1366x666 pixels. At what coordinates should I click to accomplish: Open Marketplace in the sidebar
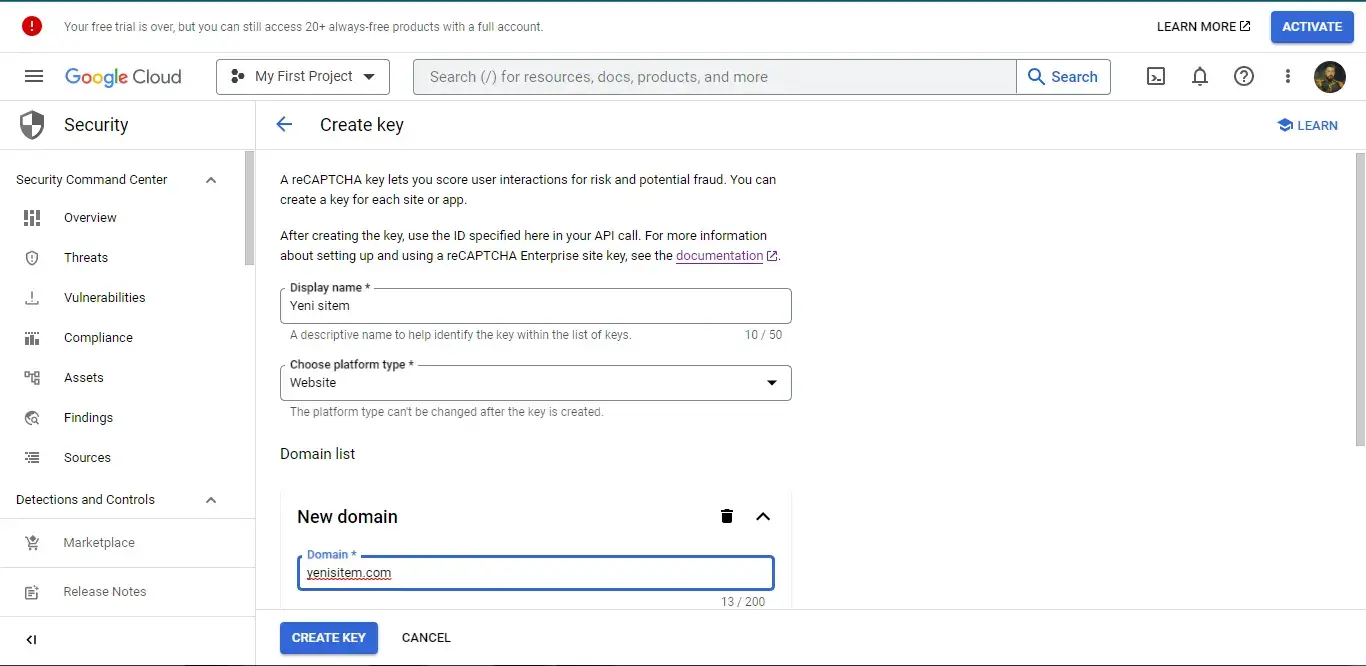(99, 543)
